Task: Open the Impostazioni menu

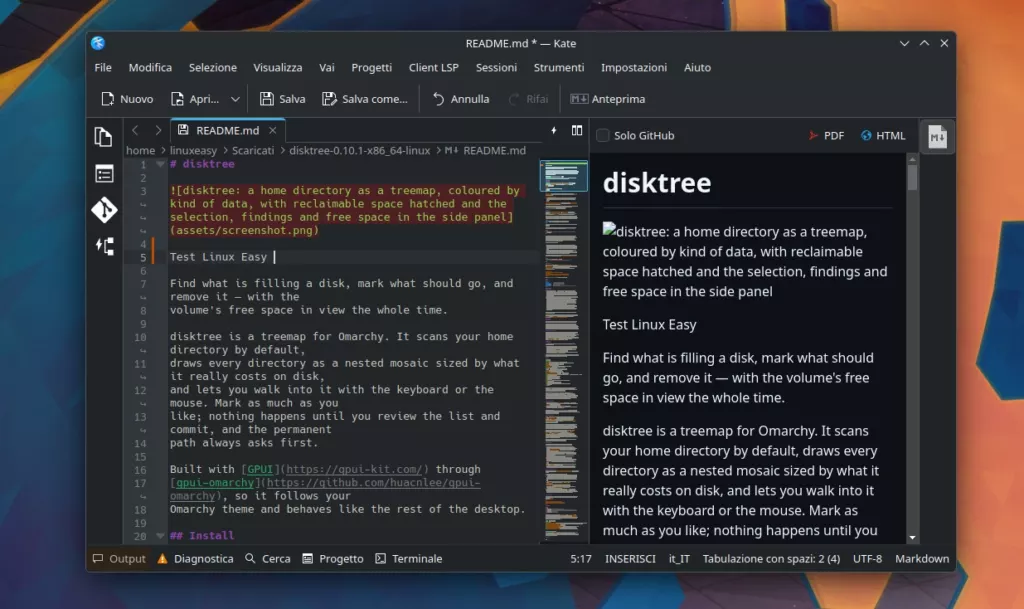Action: tap(634, 68)
